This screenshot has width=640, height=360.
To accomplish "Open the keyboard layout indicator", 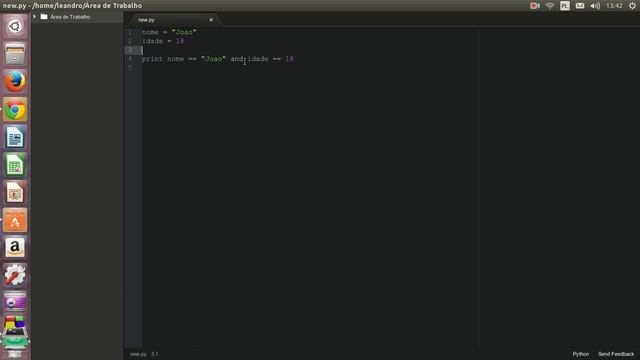I will coord(565,6).
